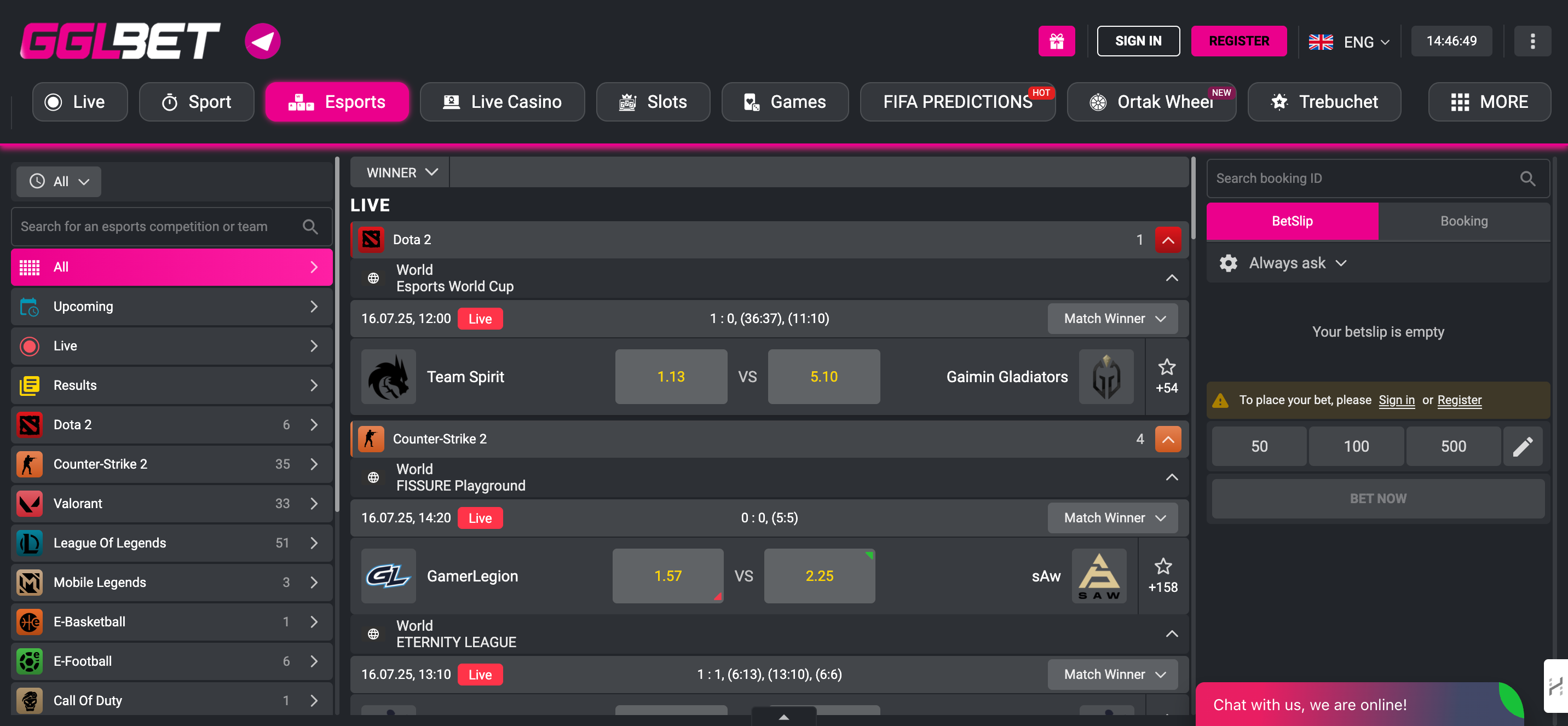Click the E-Football sidebar icon
1568x726 pixels.
(29, 661)
